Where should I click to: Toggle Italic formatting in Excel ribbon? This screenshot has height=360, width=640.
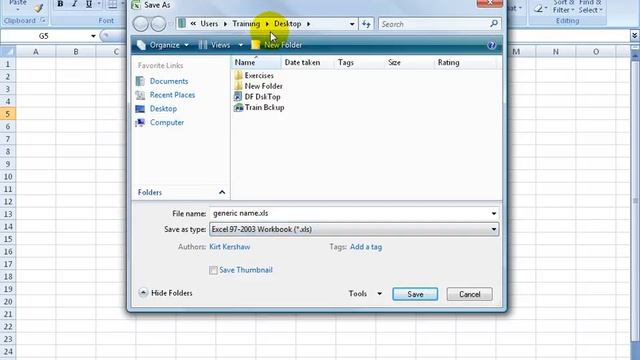74,4
